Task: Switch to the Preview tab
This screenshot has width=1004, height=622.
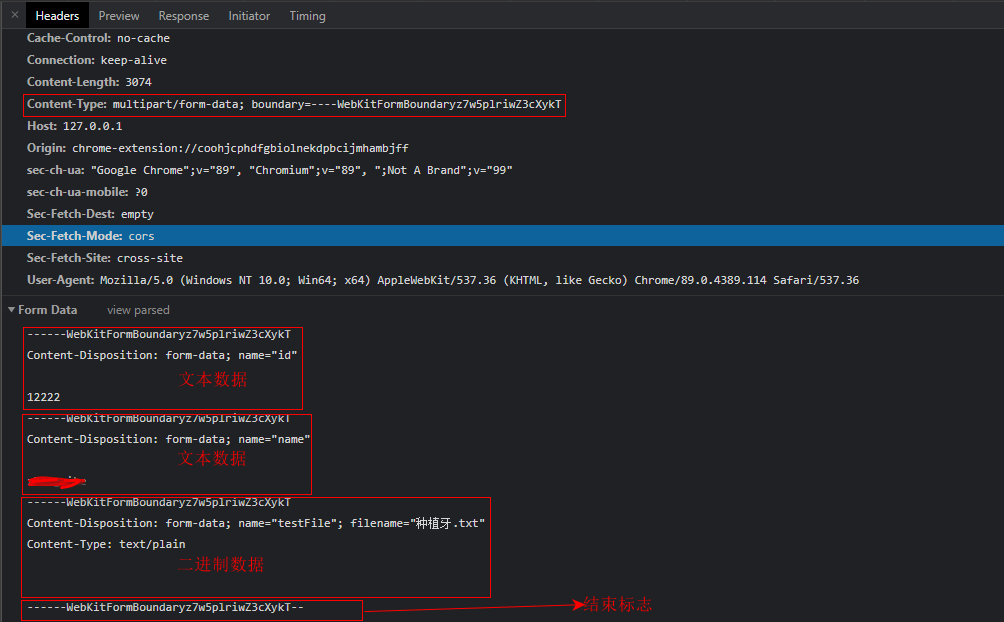Action: [118, 15]
